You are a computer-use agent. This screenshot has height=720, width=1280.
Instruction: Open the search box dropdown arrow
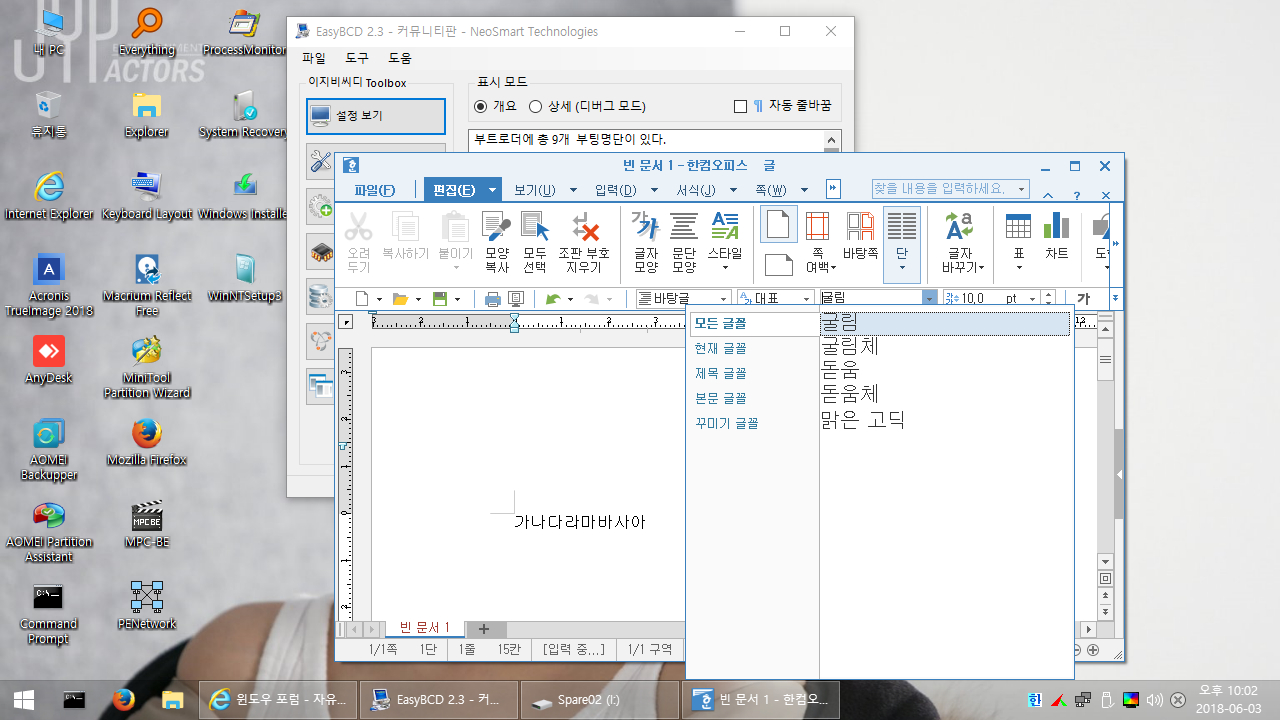1021,189
